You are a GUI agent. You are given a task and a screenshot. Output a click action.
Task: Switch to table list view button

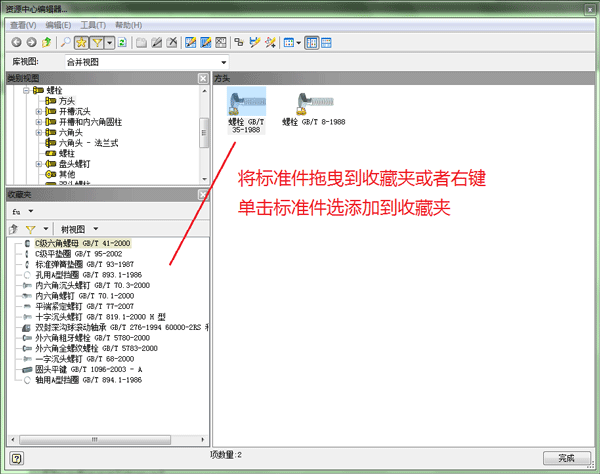[x=326, y=42]
